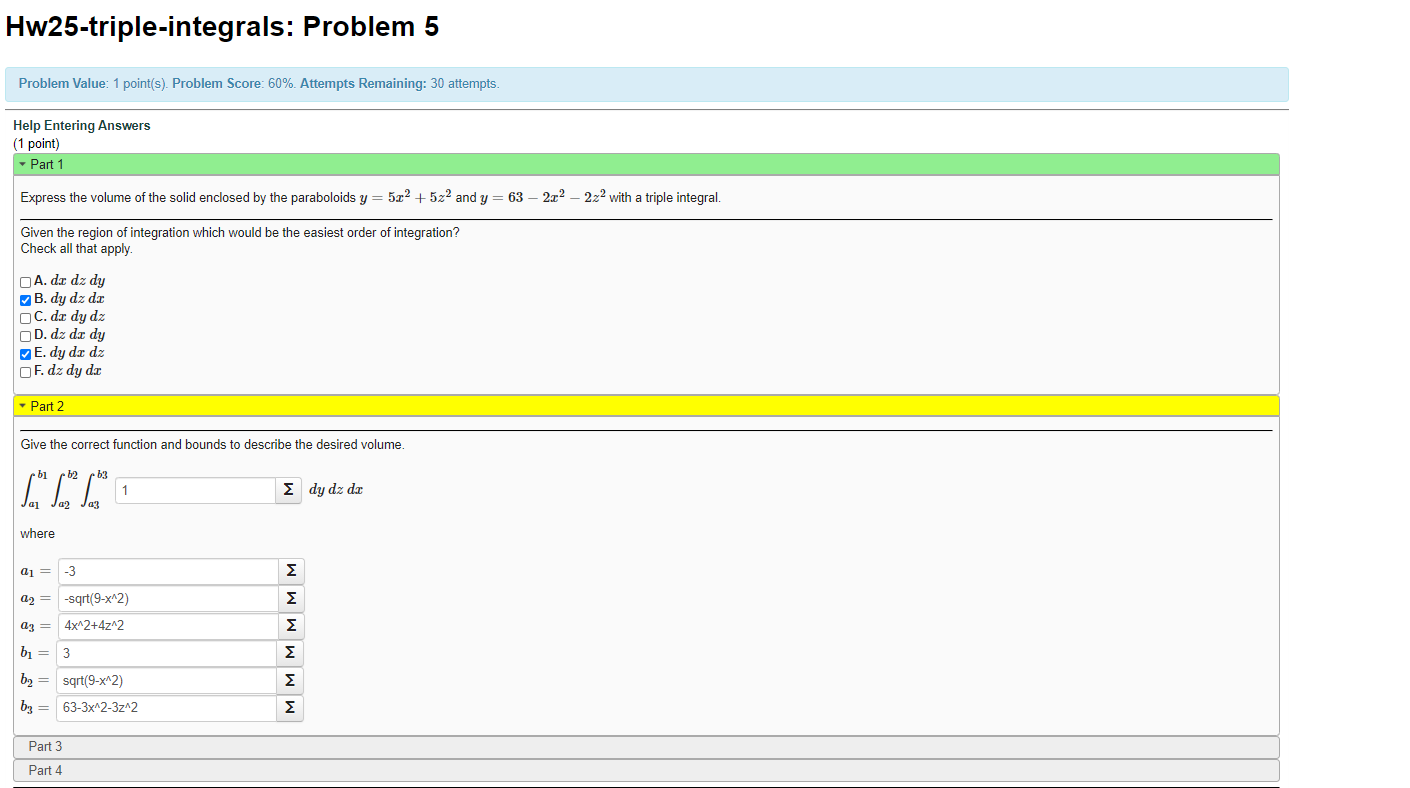Viewport: 1410px width, 788px height.
Task: Open the Help Entering Answers link
Action: tap(80, 125)
